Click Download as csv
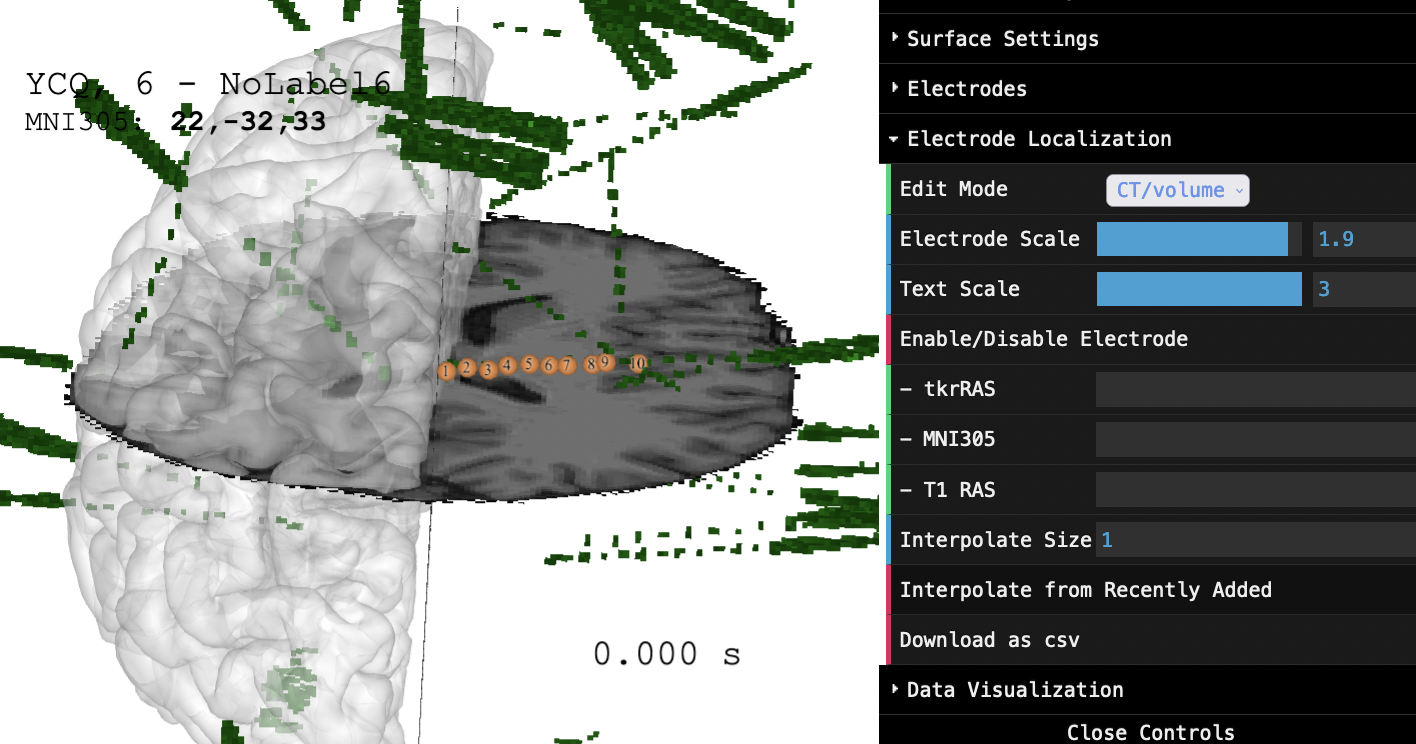 tap(989, 640)
